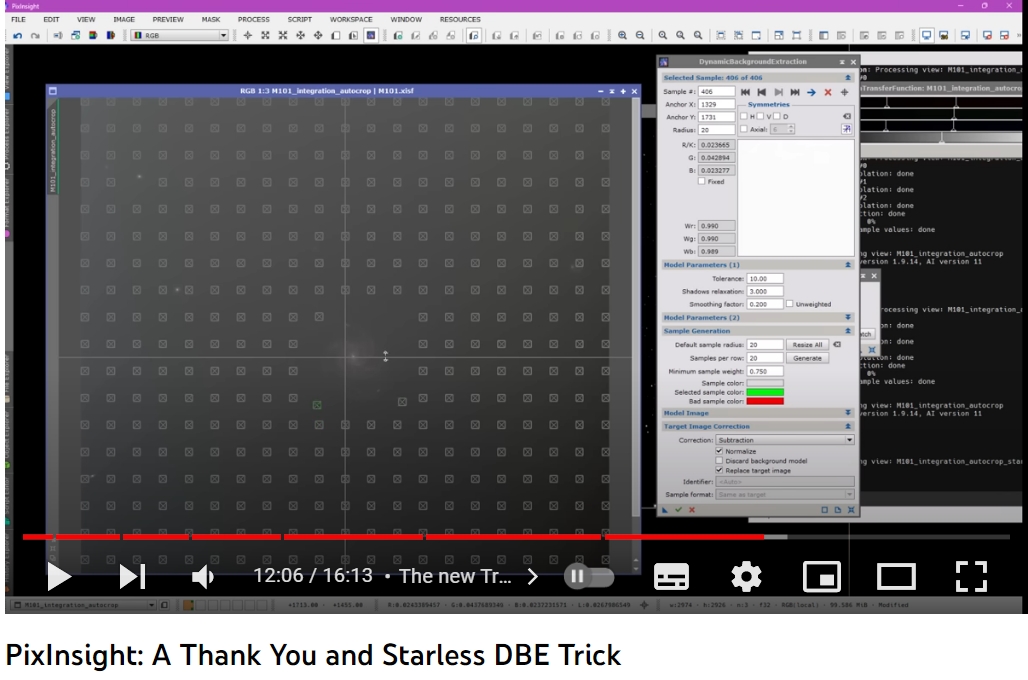Enable YouTube miniplayer mode
1028x680 pixels.
tap(821, 577)
